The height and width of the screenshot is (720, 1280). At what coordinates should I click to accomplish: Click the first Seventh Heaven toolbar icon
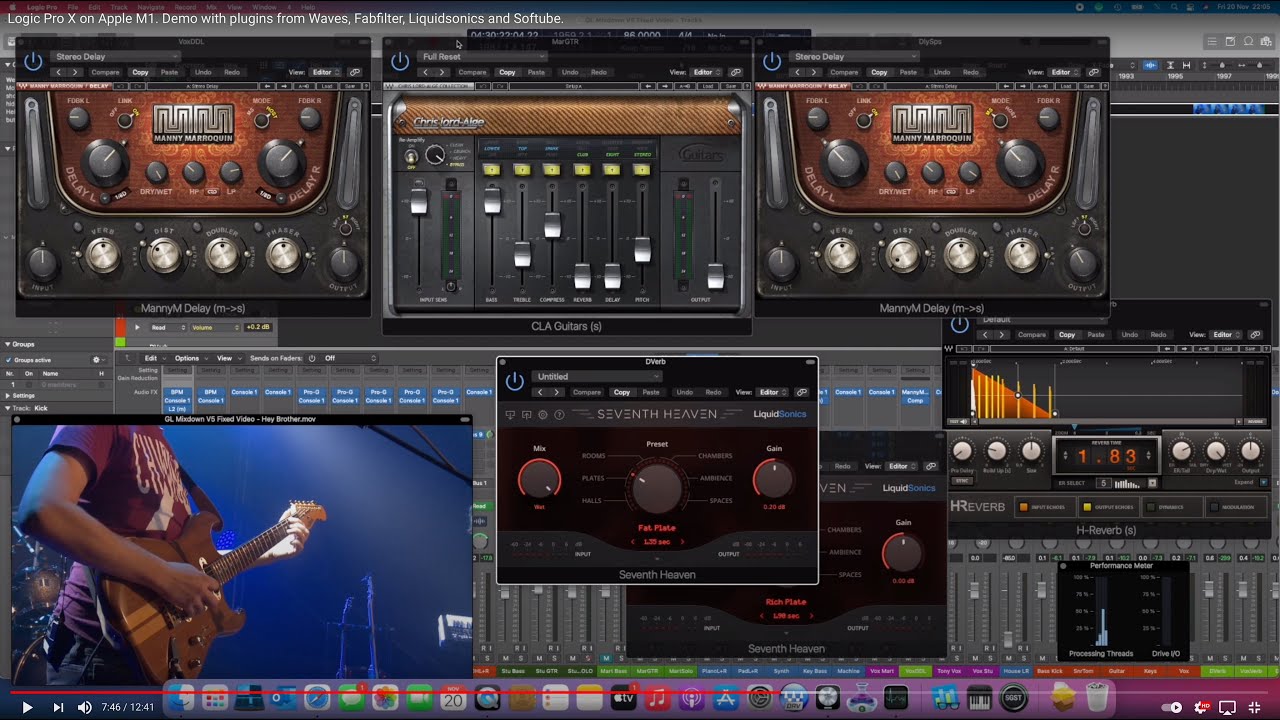pos(511,414)
